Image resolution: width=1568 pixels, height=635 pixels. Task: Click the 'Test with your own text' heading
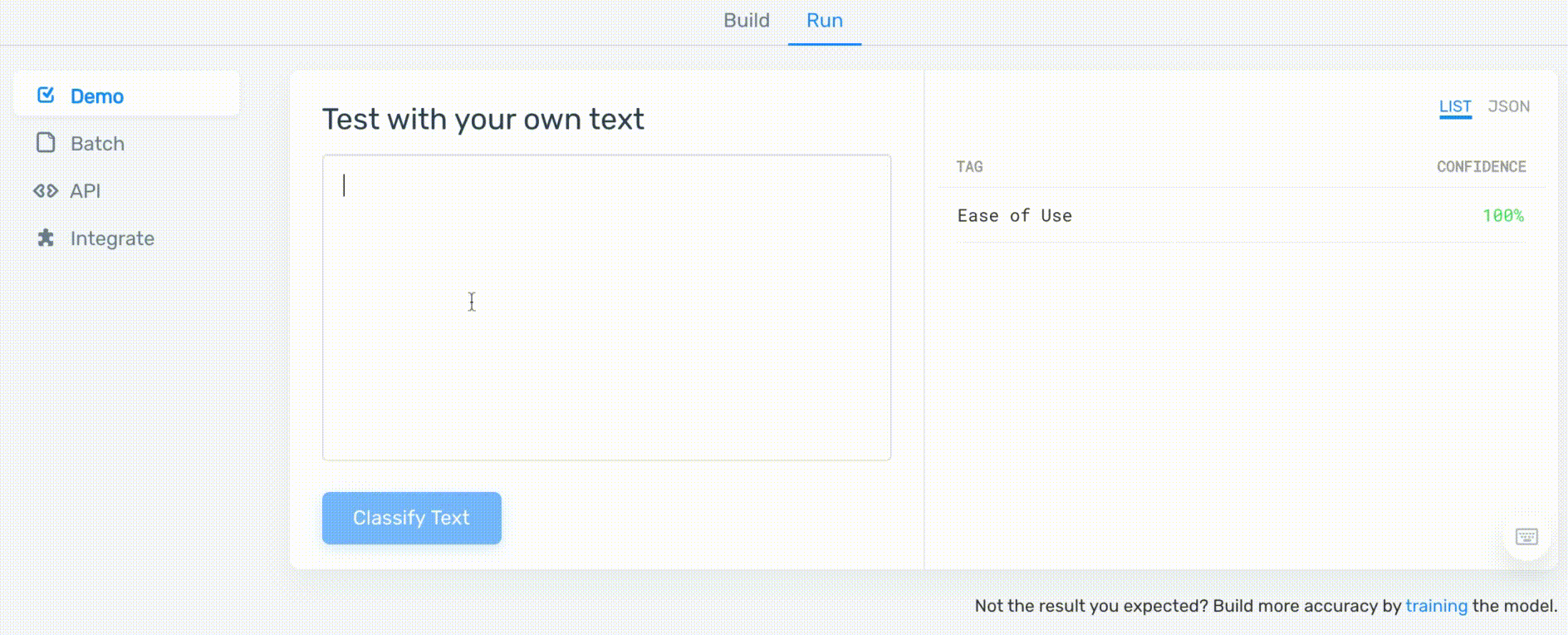(x=483, y=120)
